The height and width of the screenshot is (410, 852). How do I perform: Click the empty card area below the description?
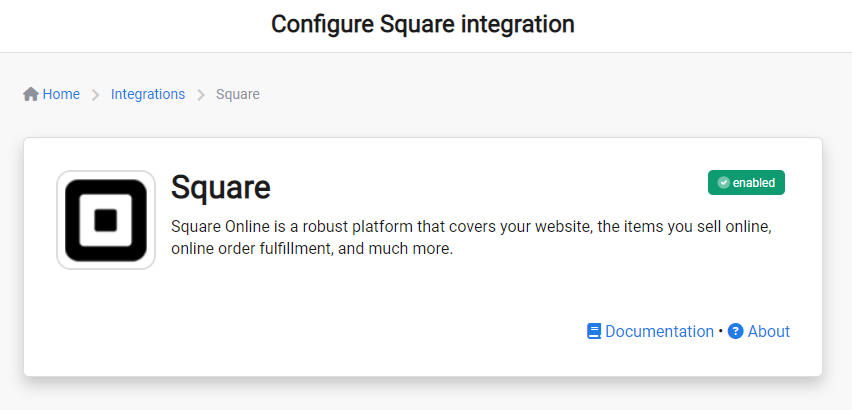(400, 295)
